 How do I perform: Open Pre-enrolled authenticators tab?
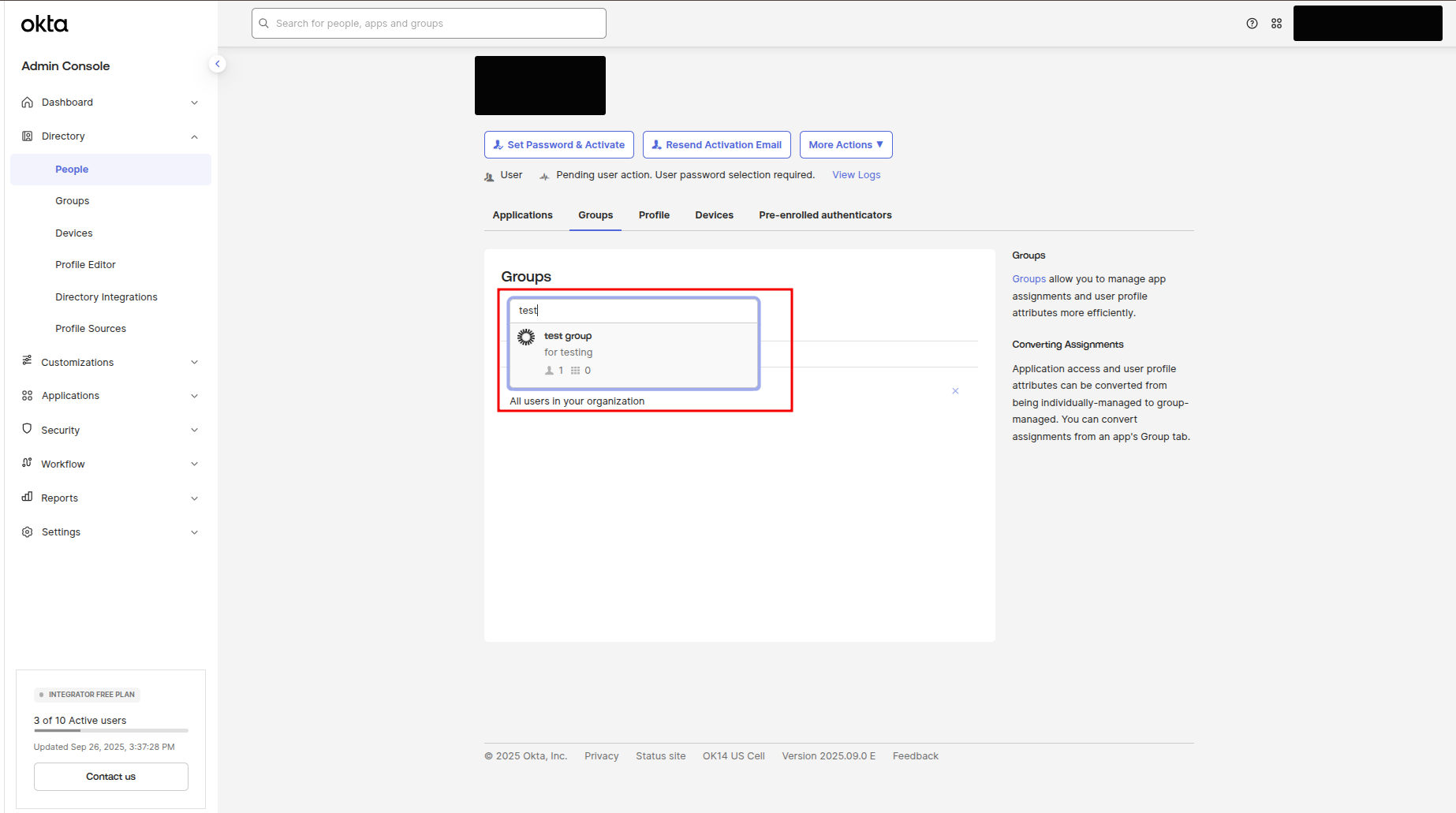click(825, 215)
